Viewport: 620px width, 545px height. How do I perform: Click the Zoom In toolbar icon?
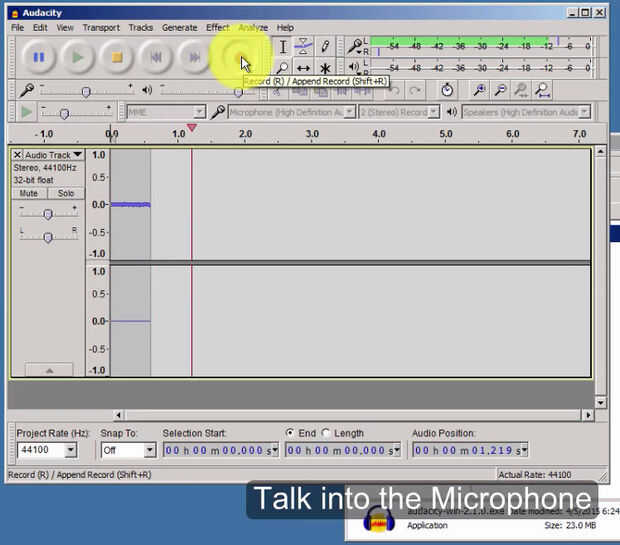coord(479,90)
